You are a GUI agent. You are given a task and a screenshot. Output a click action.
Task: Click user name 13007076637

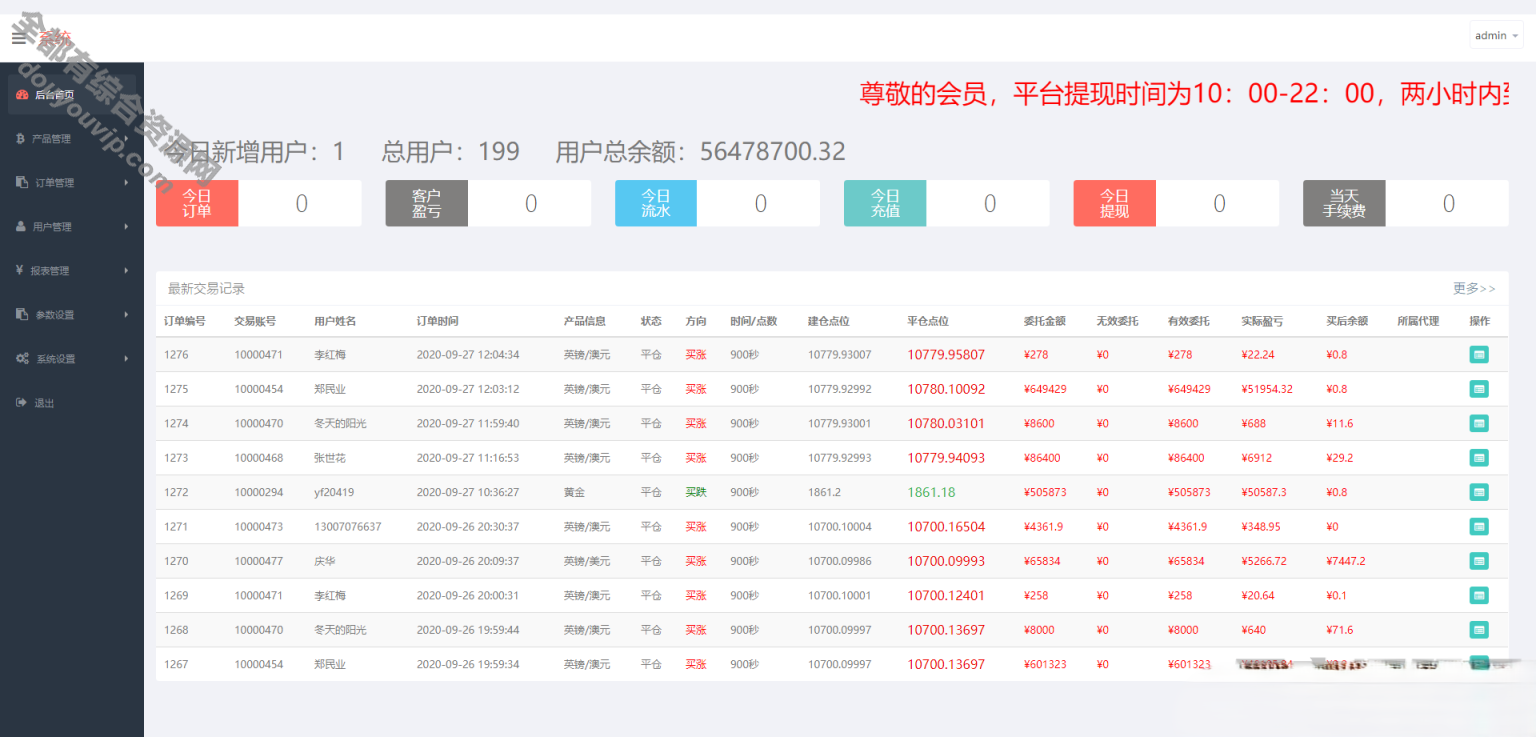coord(348,526)
